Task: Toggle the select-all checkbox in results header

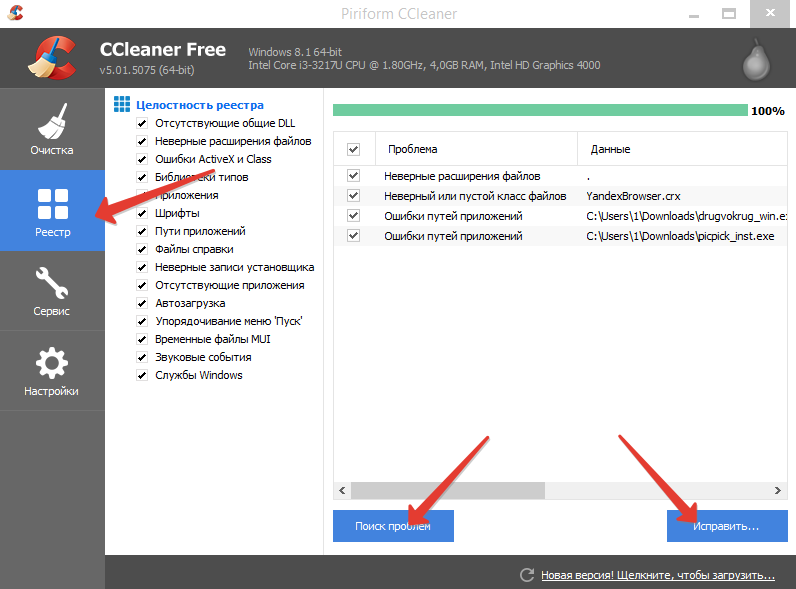Action: 353,149
